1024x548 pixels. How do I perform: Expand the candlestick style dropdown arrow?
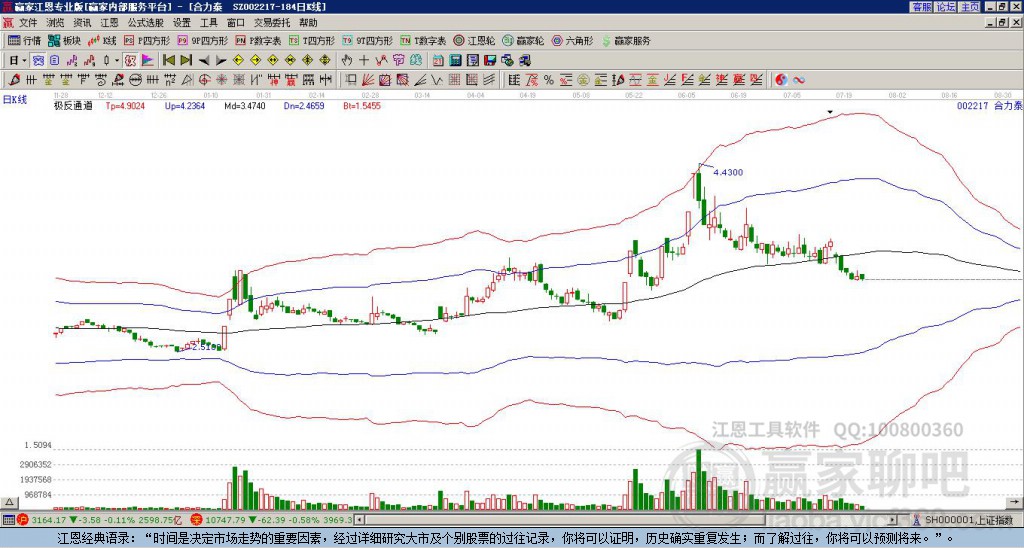click(117, 61)
